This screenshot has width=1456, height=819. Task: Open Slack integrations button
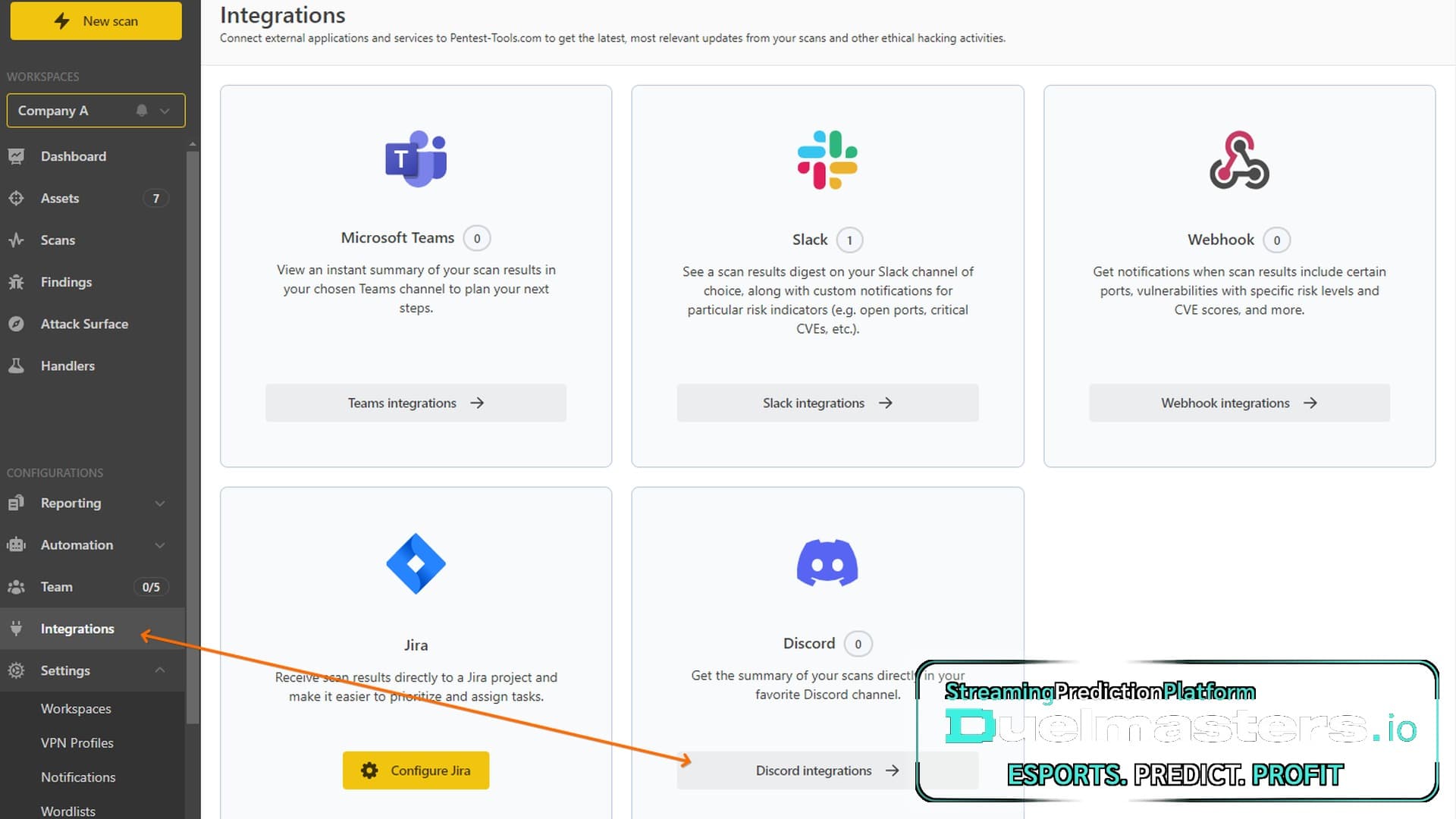pos(827,403)
